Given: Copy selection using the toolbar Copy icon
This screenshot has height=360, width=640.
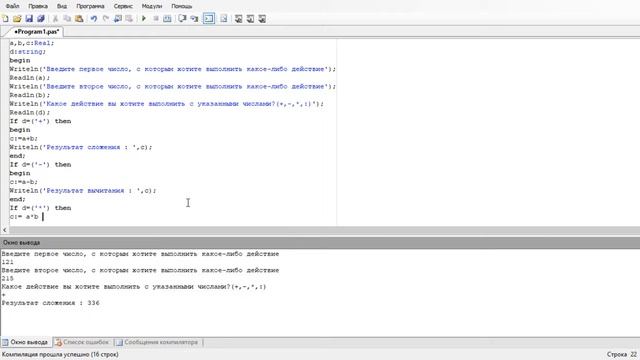Looking at the screenshot, I should pos(67,18).
